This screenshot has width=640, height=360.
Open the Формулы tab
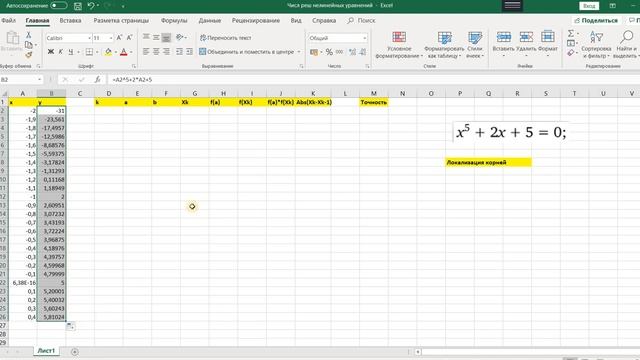pos(174,20)
